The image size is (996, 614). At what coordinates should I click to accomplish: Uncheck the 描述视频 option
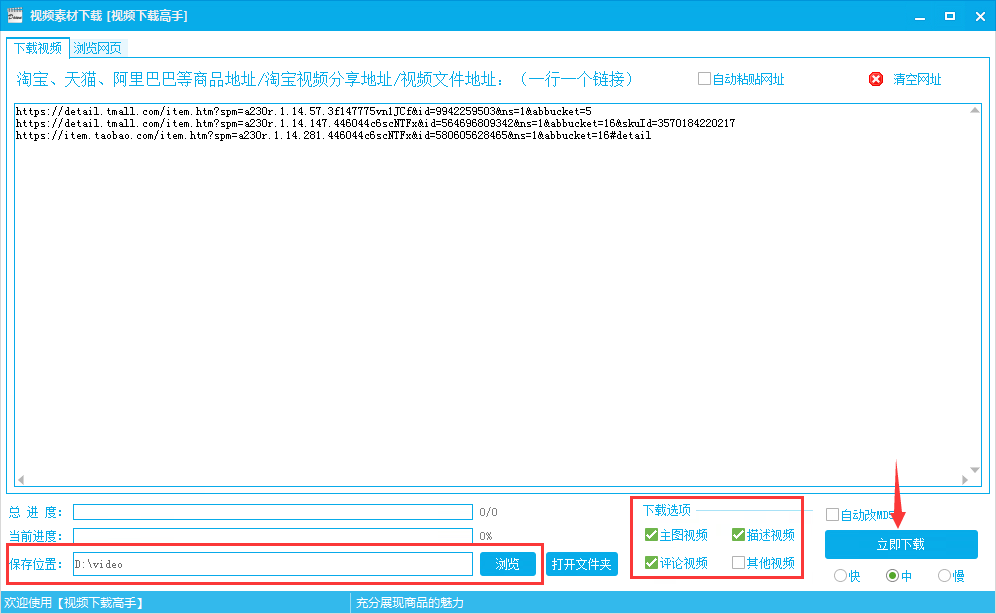point(738,535)
